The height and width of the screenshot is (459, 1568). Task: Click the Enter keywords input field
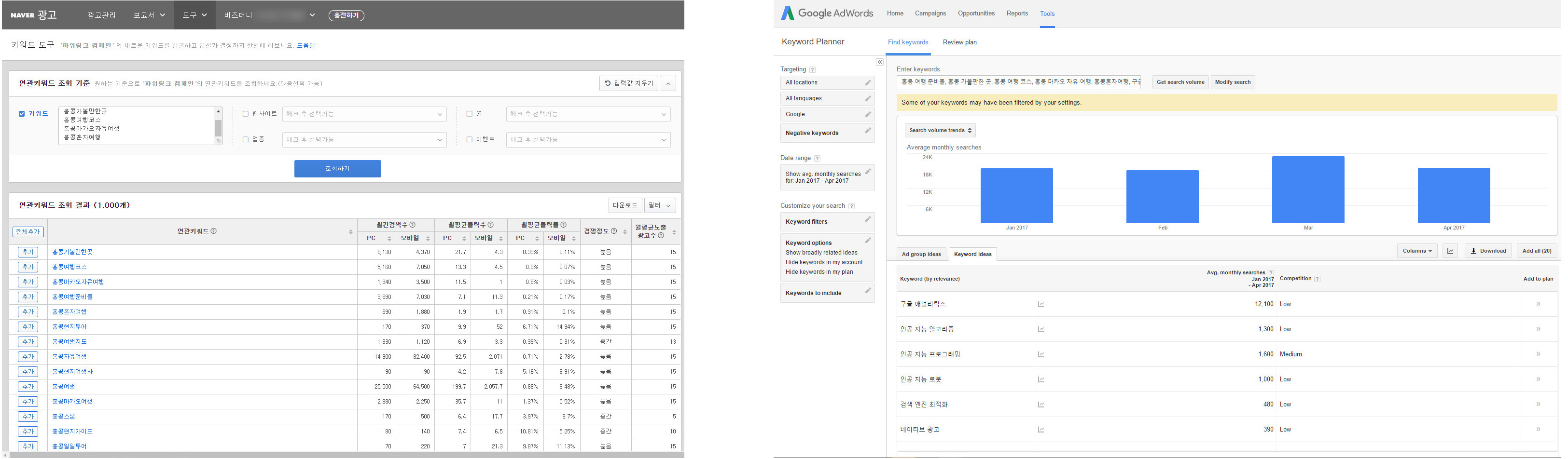coord(1018,82)
